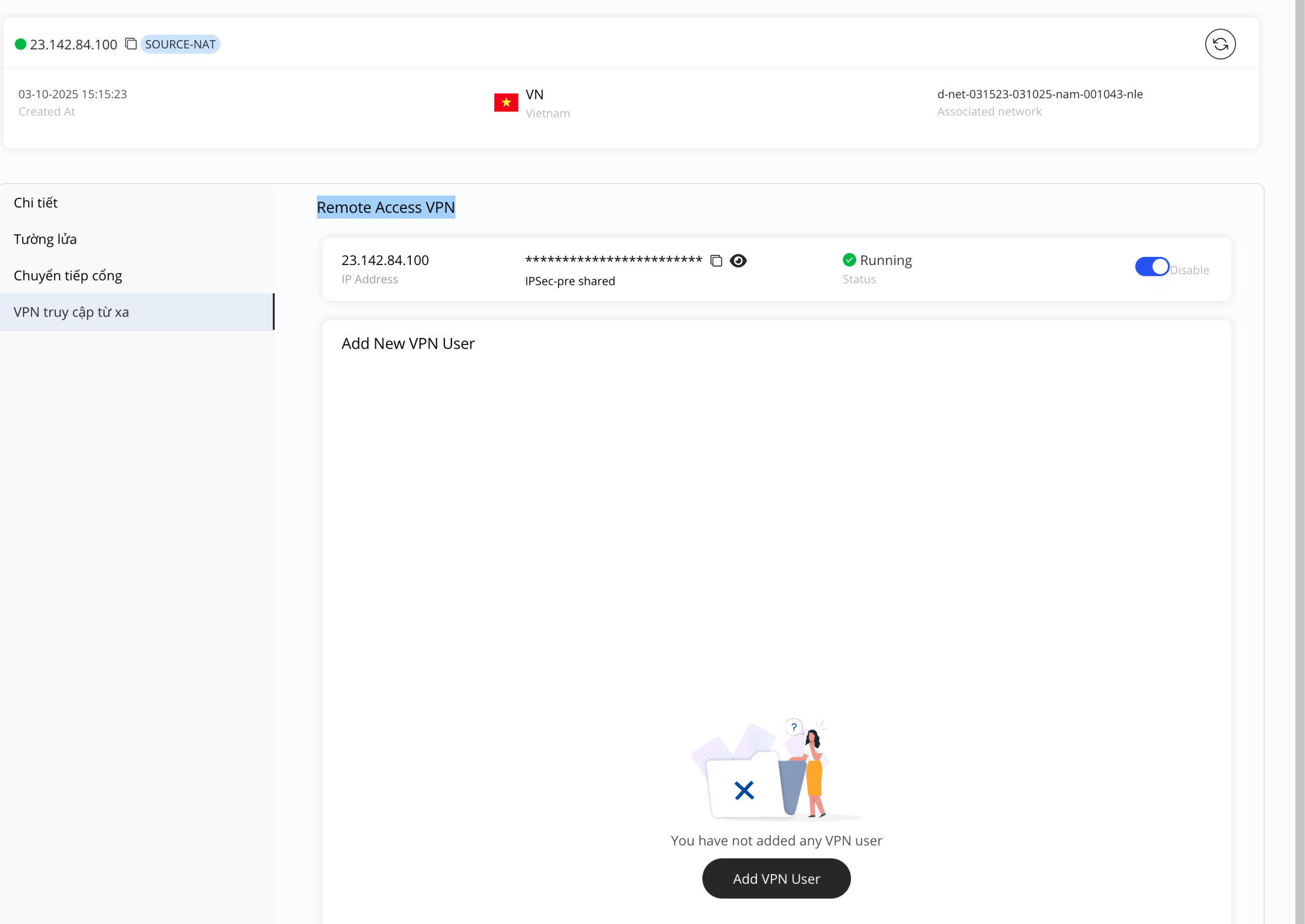This screenshot has width=1305, height=924.
Task: Click the green Running status checkmark
Action: (849, 260)
